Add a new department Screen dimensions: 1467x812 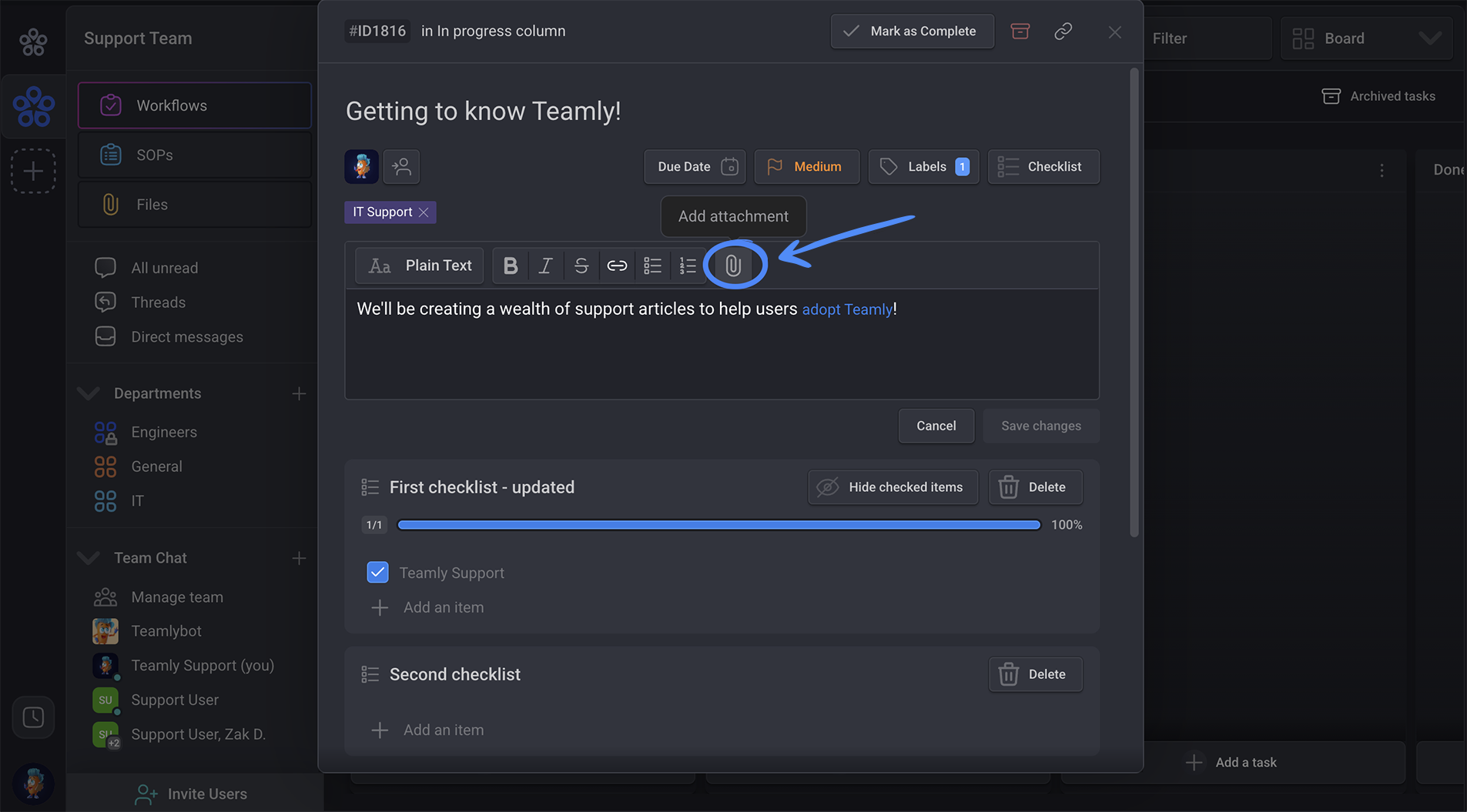click(x=299, y=393)
